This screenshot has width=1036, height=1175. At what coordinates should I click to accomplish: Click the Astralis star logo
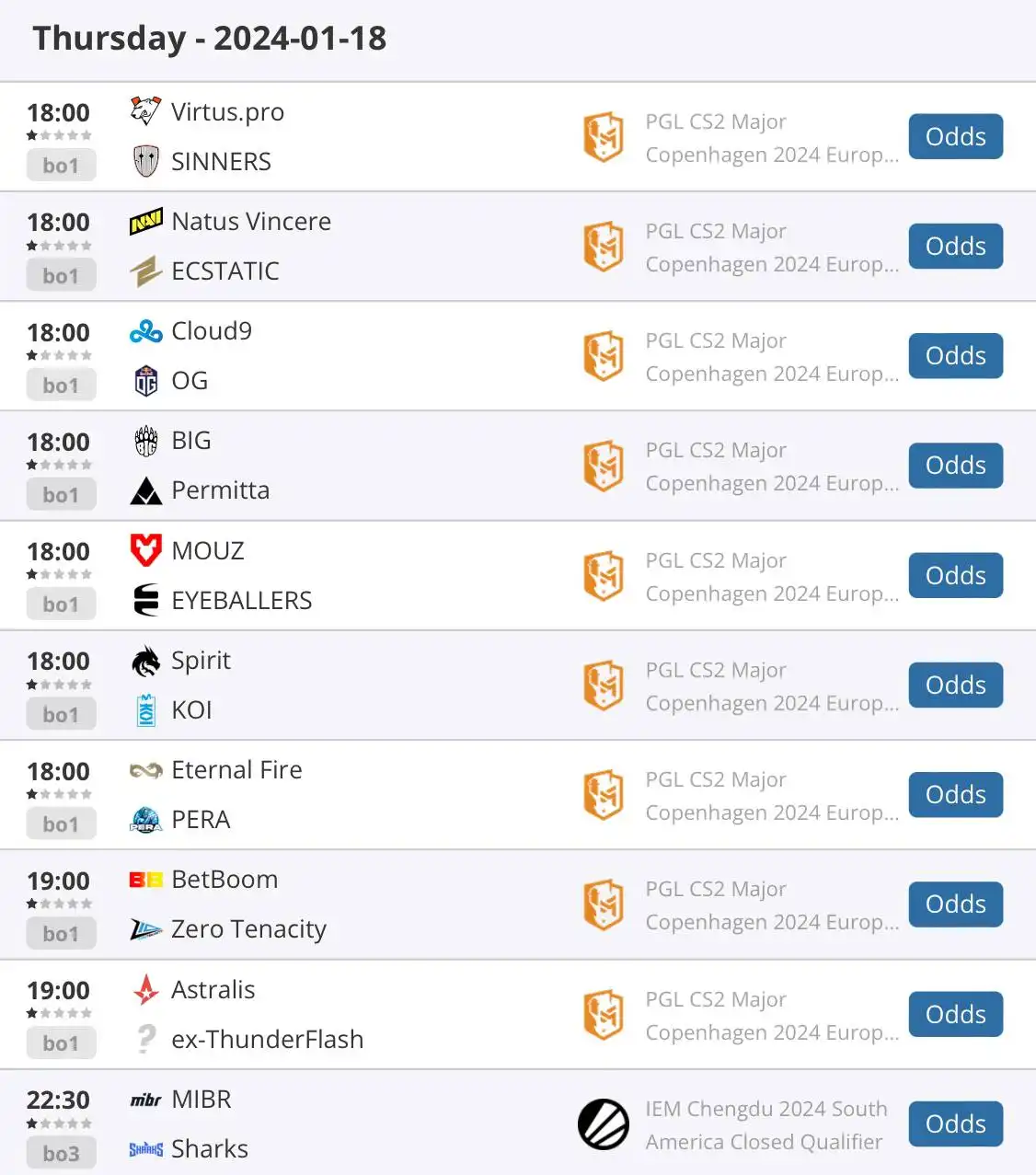click(x=145, y=990)
